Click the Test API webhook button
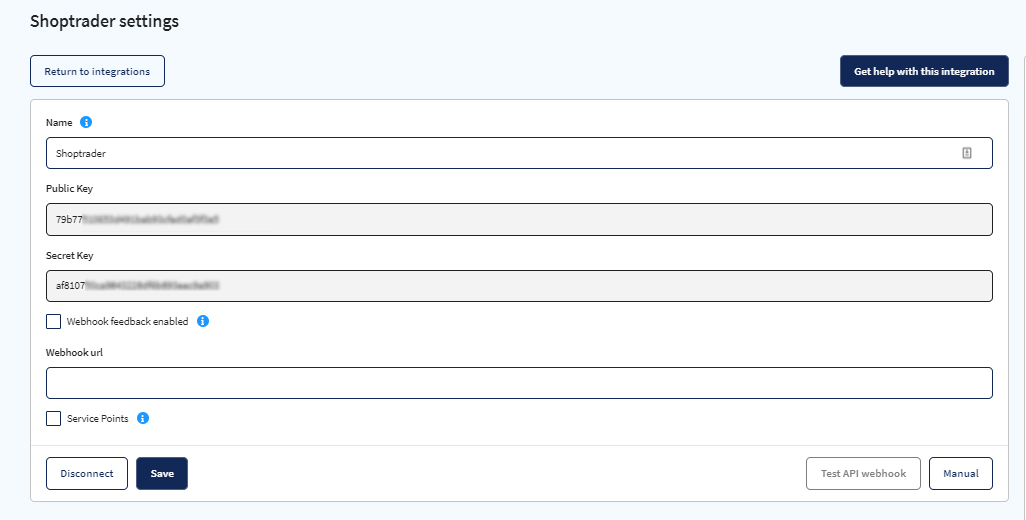 point(863,474)
